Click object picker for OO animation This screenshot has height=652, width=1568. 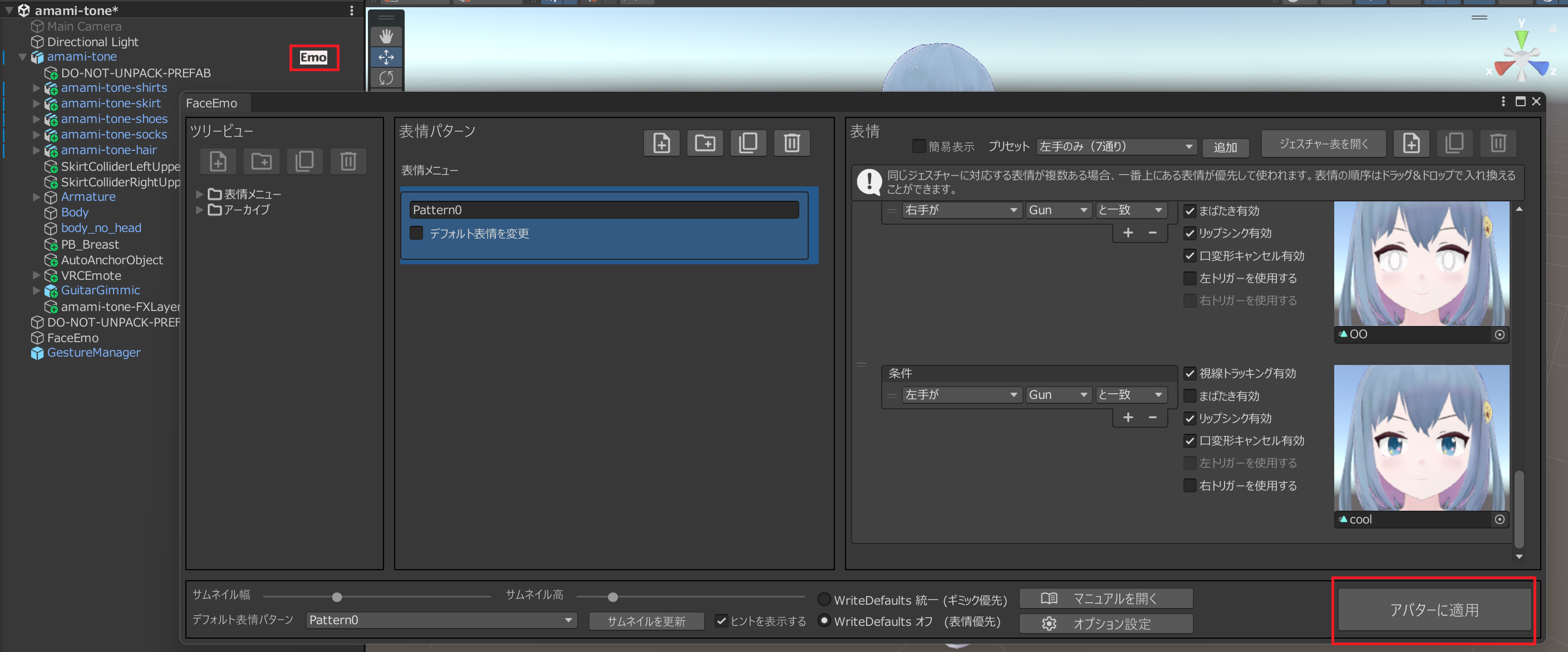pos(1500,334)
